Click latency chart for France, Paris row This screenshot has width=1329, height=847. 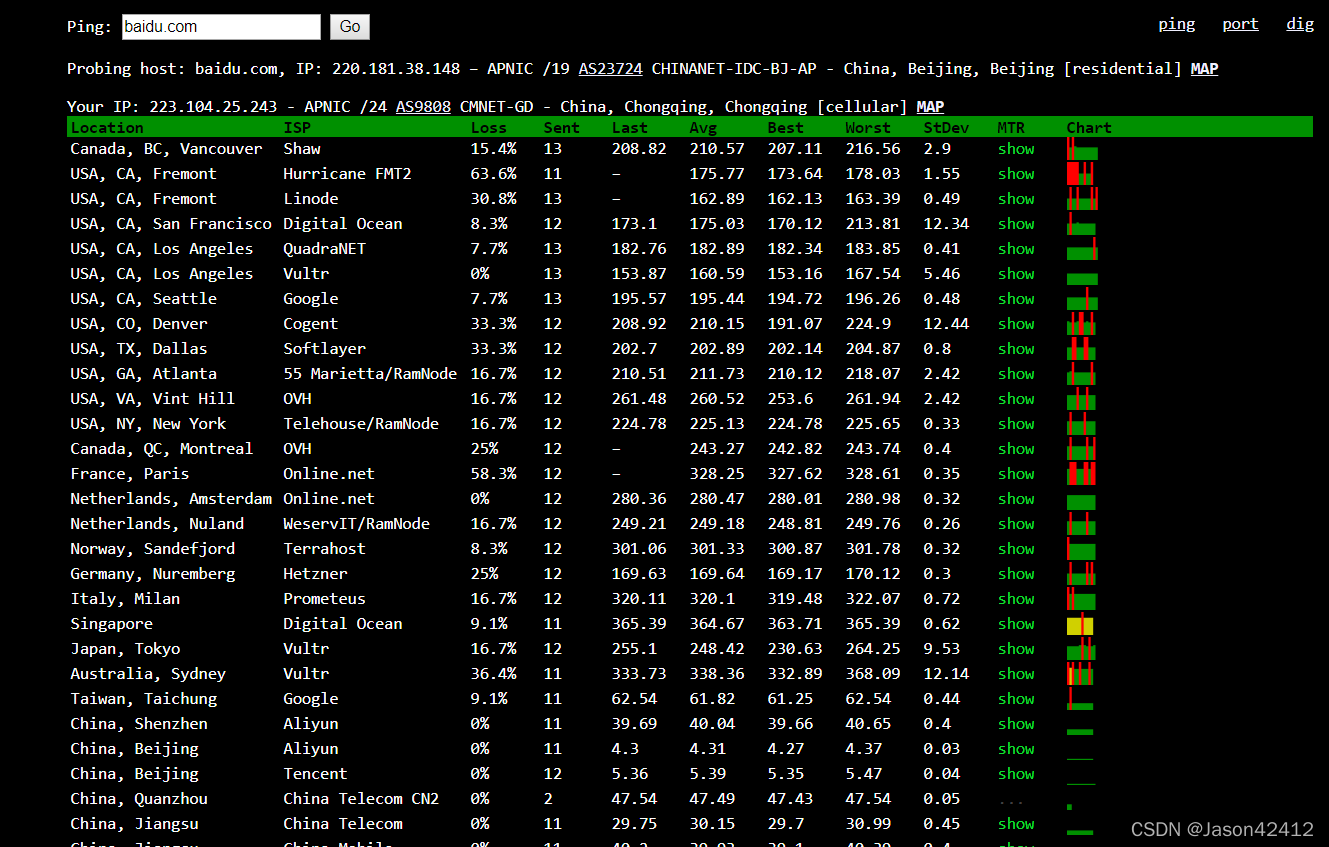(x=1081, y=473)
